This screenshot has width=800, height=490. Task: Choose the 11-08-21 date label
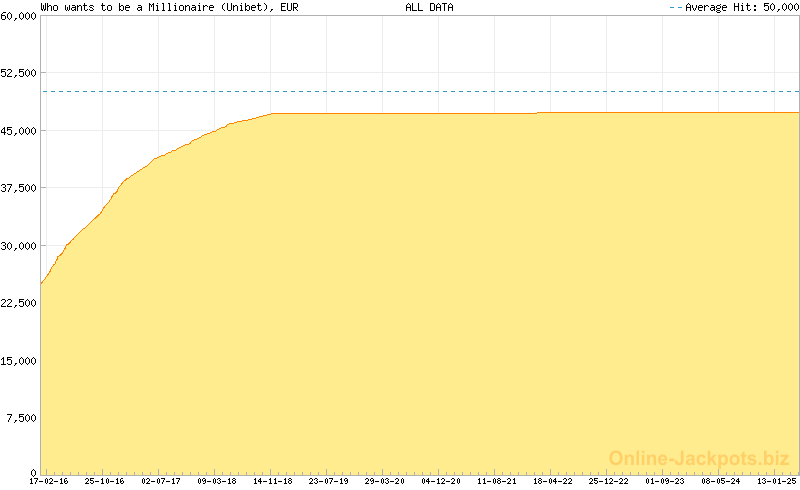pyautogui.click(x=497, y=481)
